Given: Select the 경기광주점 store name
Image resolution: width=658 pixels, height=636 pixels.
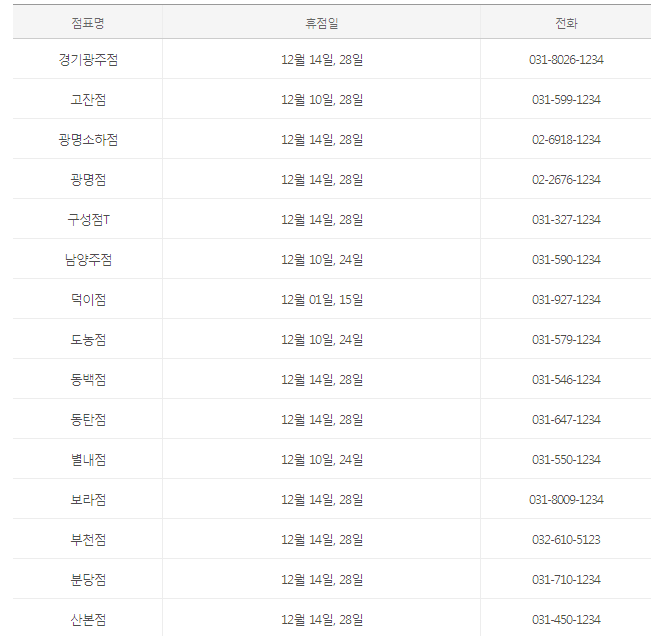Looking at the screenshot, I should coord(88,60).
